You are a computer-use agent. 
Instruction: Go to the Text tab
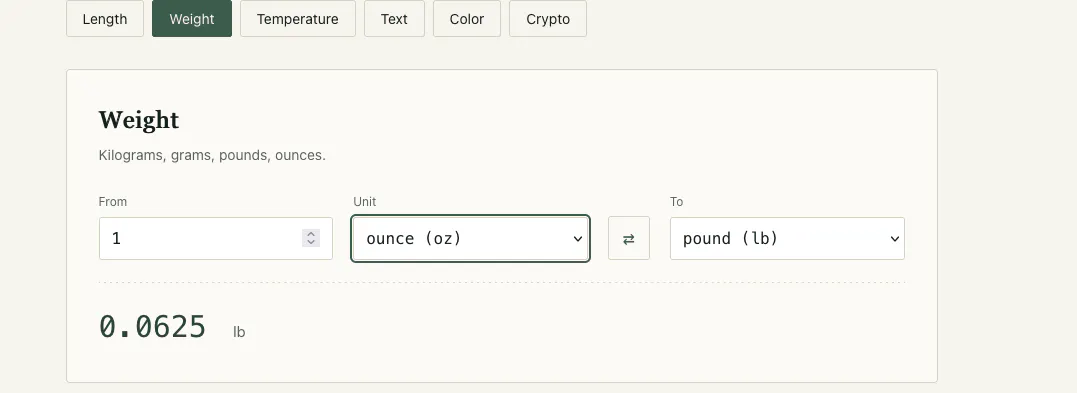tap(394, 19)
